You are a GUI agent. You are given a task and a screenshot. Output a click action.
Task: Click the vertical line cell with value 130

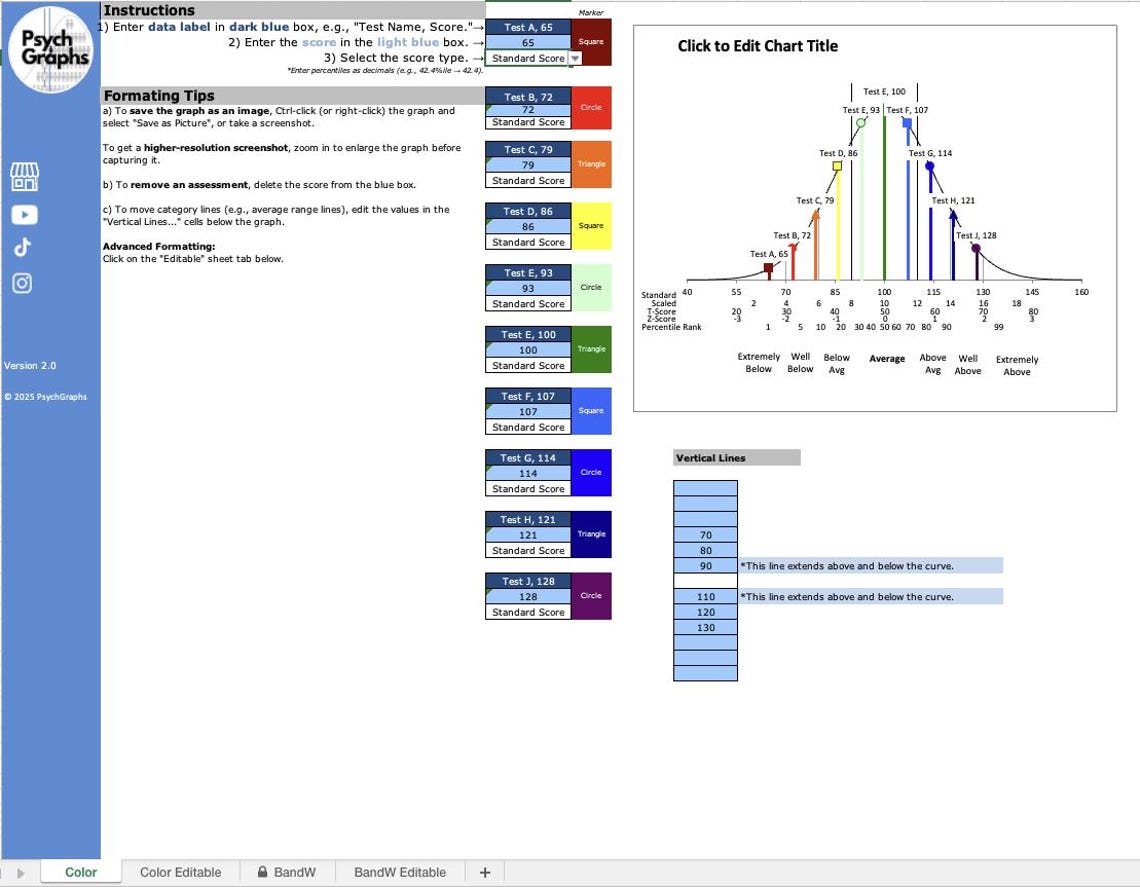705,627
